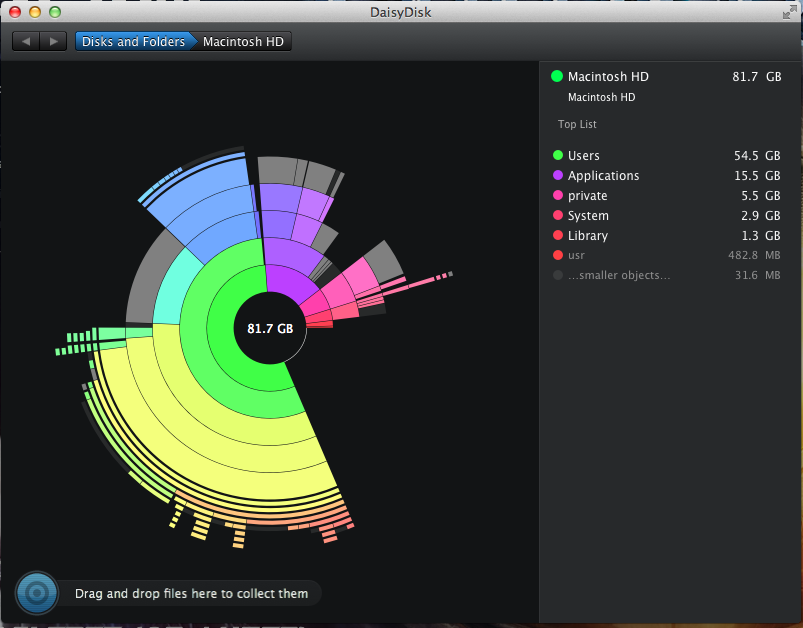This screenshot has width=803, height=628.
Task: Click the dot beside System
Action: pos(558,215)
